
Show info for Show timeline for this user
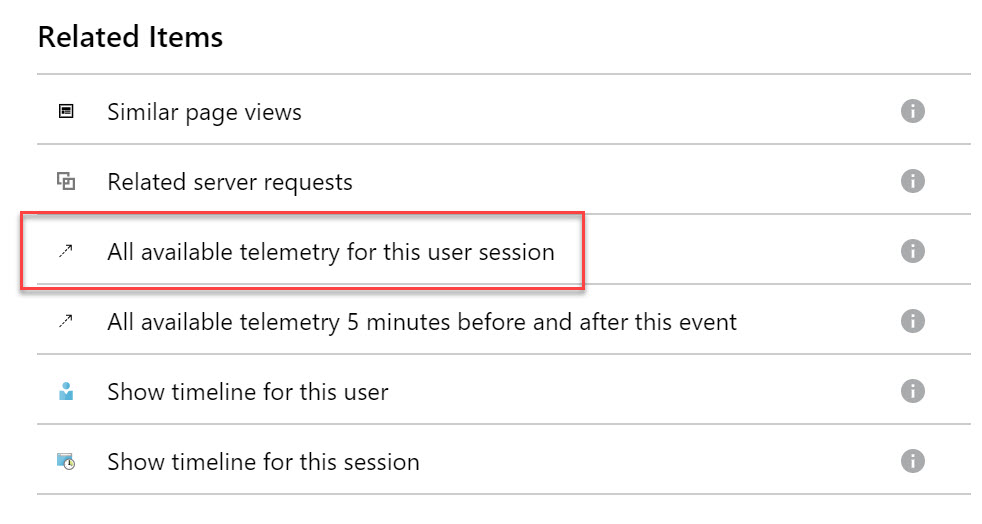(912, 391)
